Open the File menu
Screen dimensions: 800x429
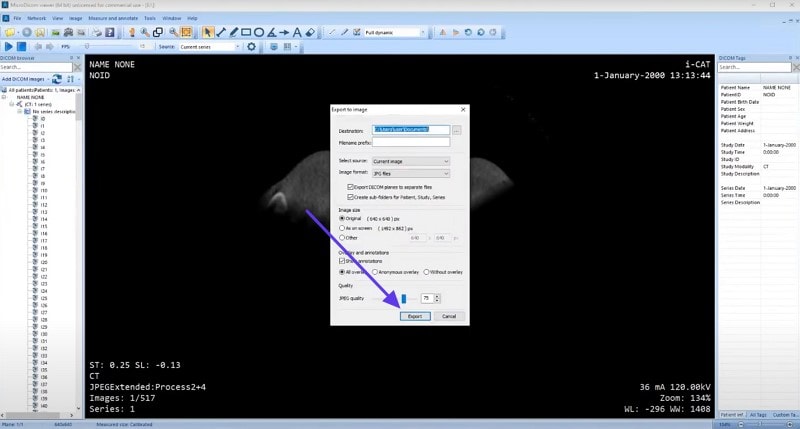coord(17,18)
